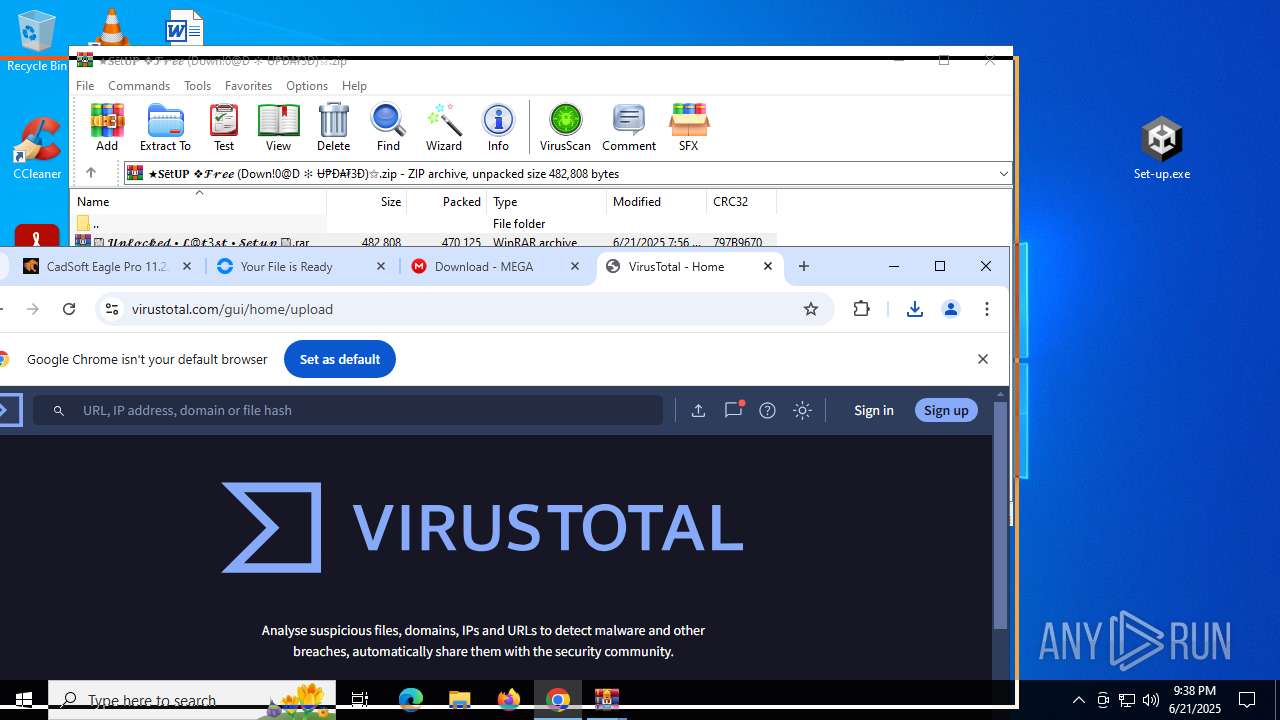Image resolution: width=1280 pixels, height=720 pixels.
Task: Switch to Download - MEGA tab
Action: (484, 267)
